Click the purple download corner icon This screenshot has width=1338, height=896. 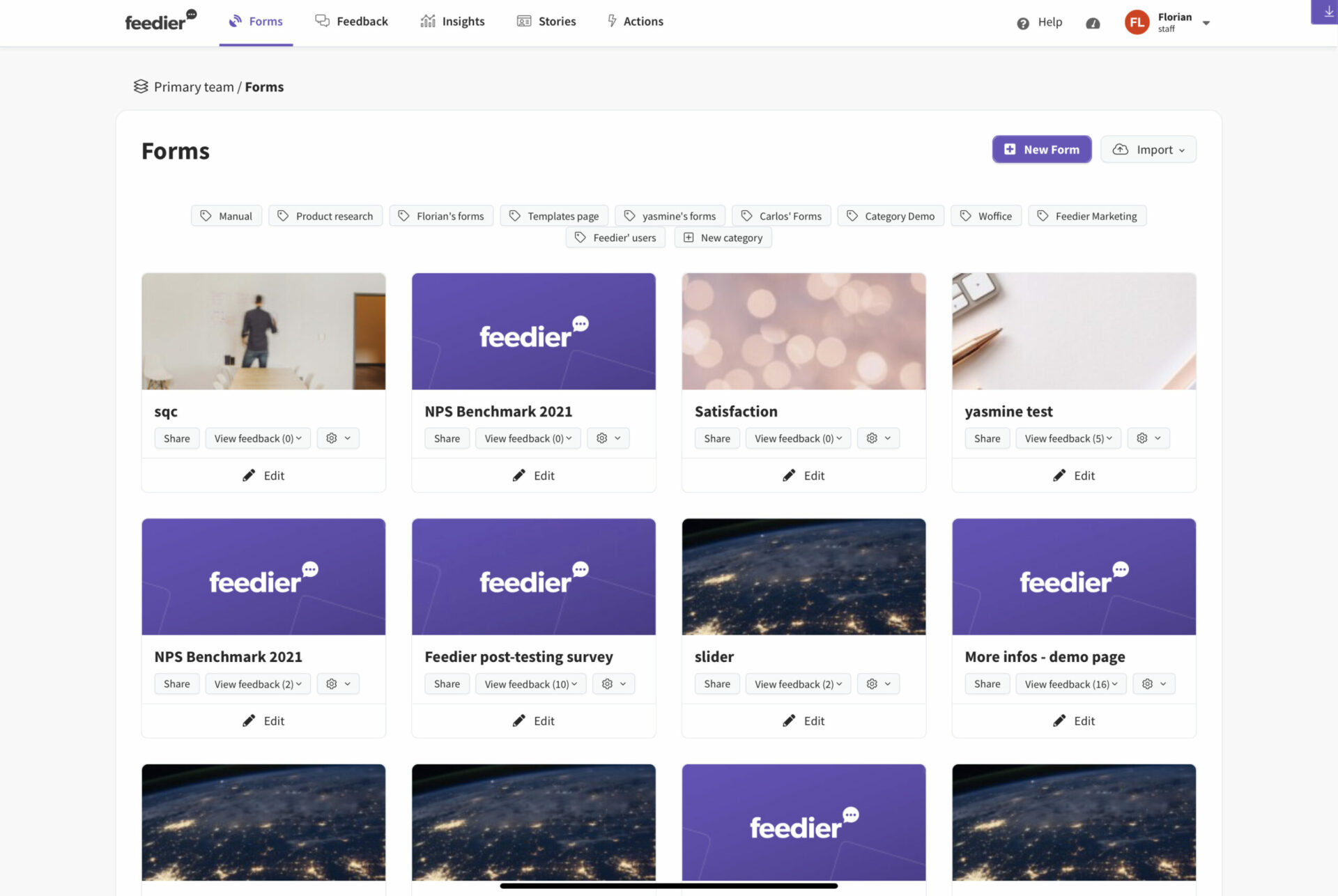[1326, 11]
